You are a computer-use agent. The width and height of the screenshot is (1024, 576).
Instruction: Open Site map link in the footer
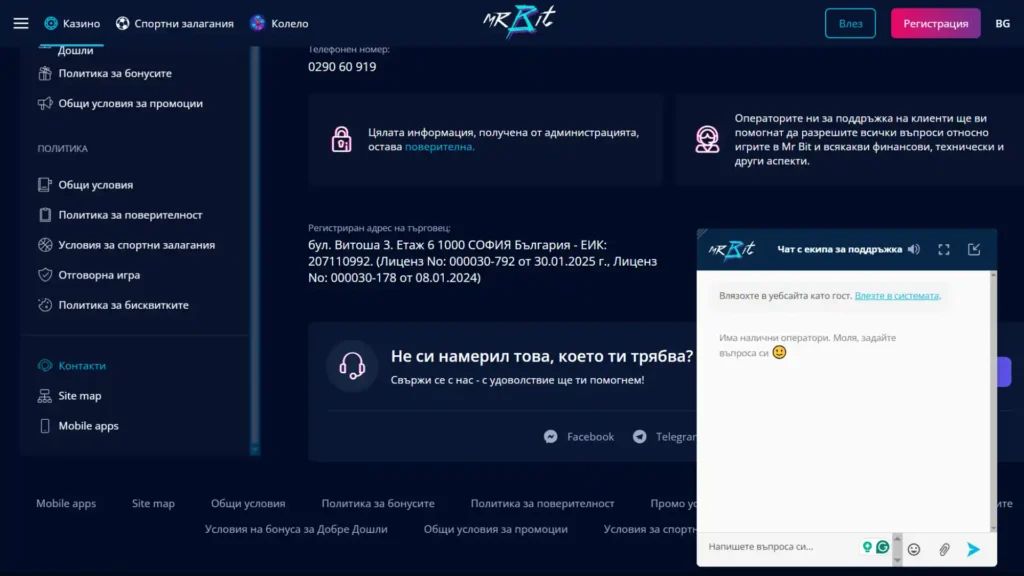[x=153, y=504]
